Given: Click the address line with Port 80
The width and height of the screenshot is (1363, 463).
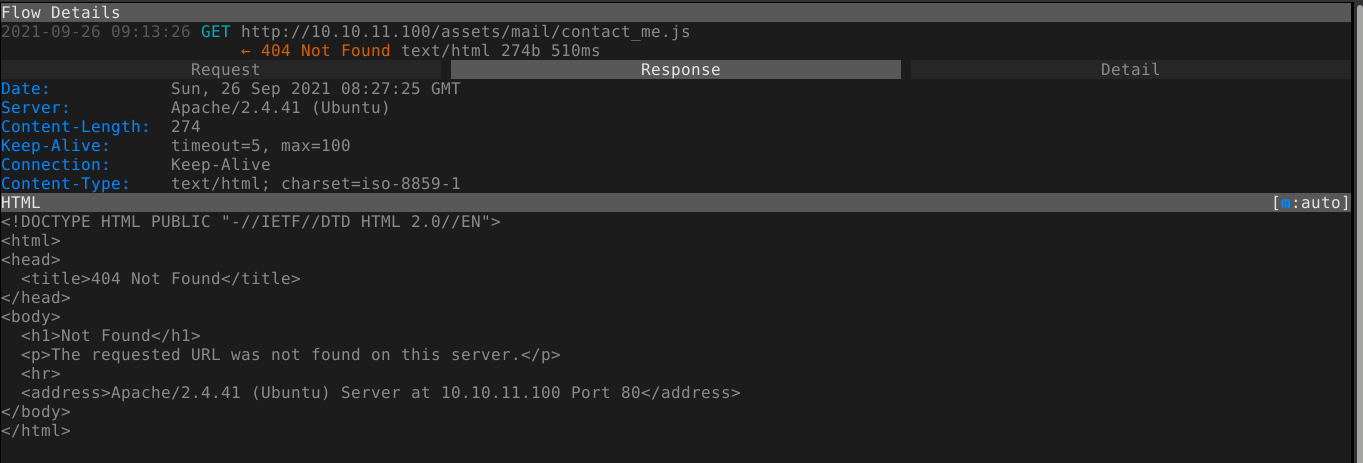Looking at the screenshot, I should coord(380,393).
